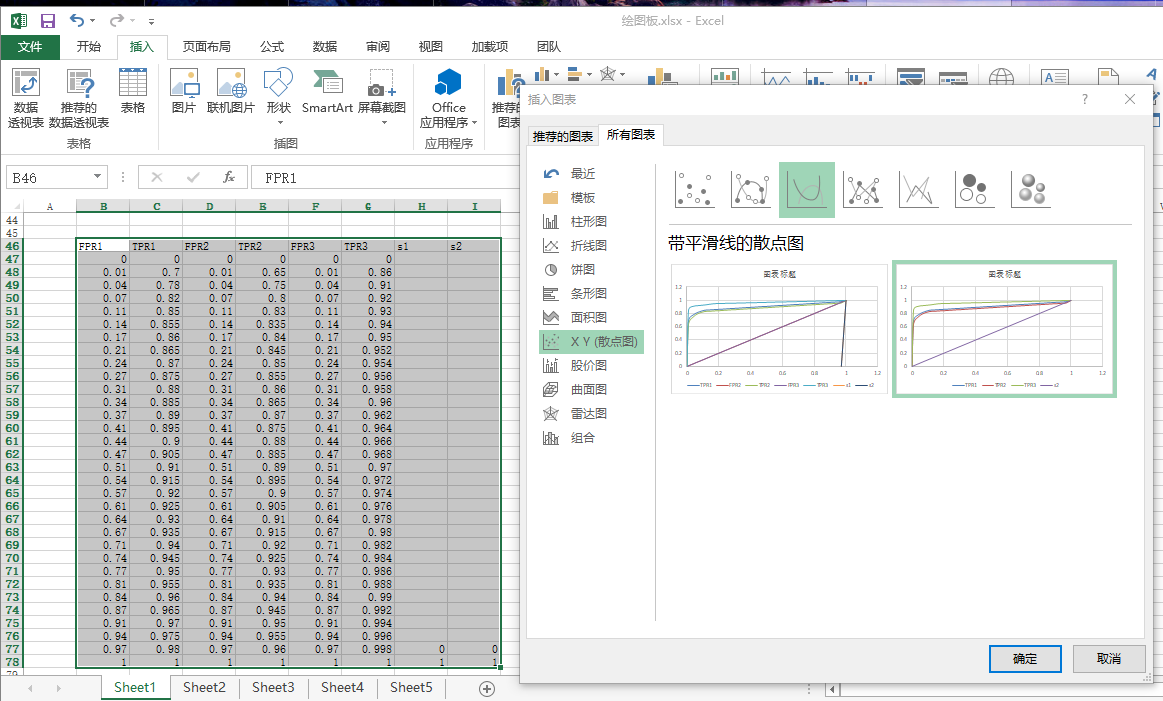Viewport: 1163px width, 701px height.
Task: Switch to Sheet5 worksheet tab
Action: (411, 688)
